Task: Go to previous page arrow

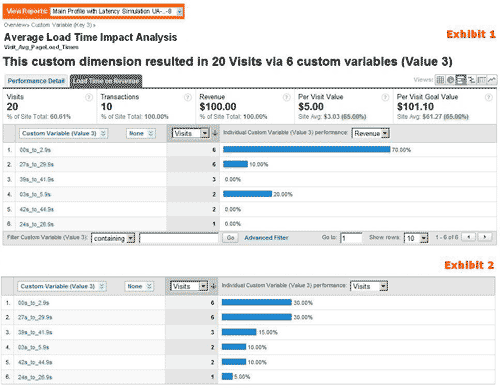Action: pyautogui.click(x=469, y=237)
